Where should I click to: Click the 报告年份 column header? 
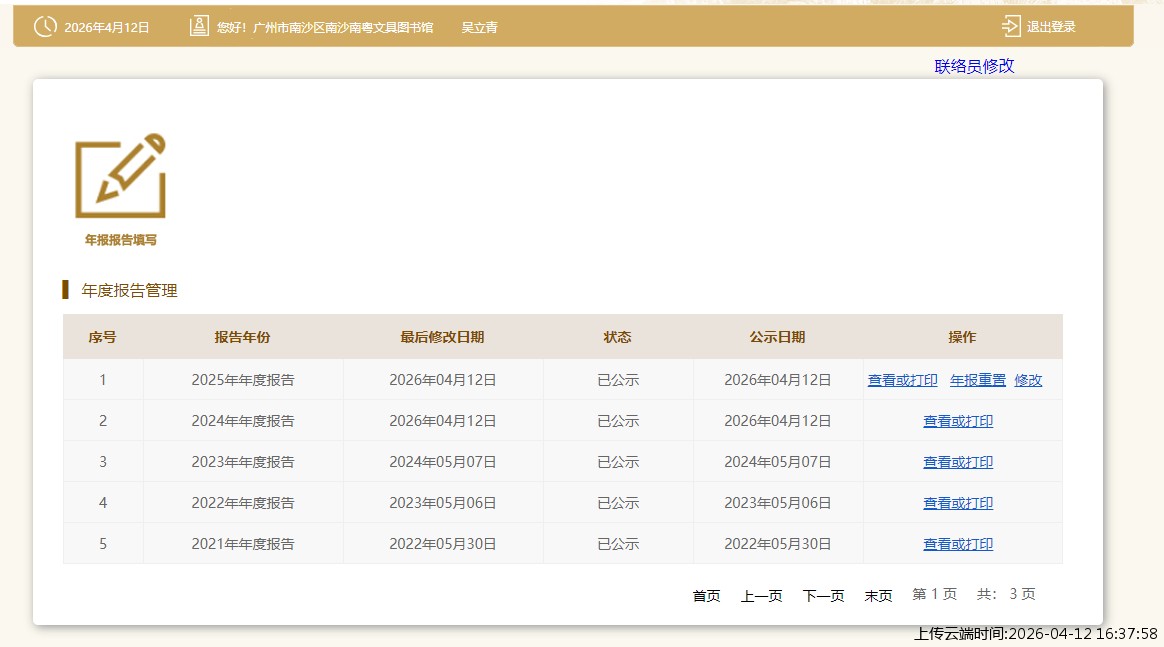point(242,337)
